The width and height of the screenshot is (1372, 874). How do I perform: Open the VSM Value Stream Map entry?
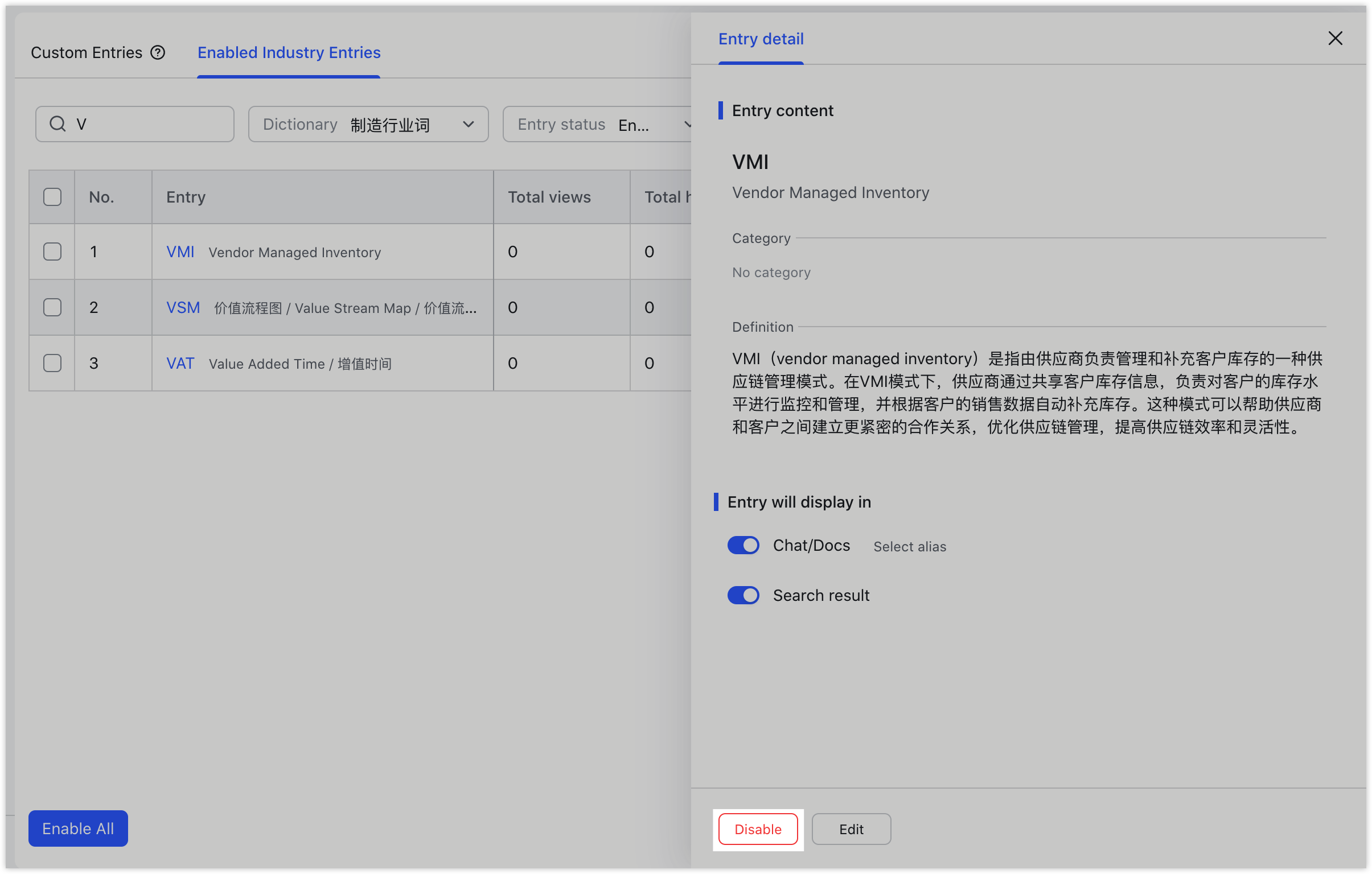point(183,307)
